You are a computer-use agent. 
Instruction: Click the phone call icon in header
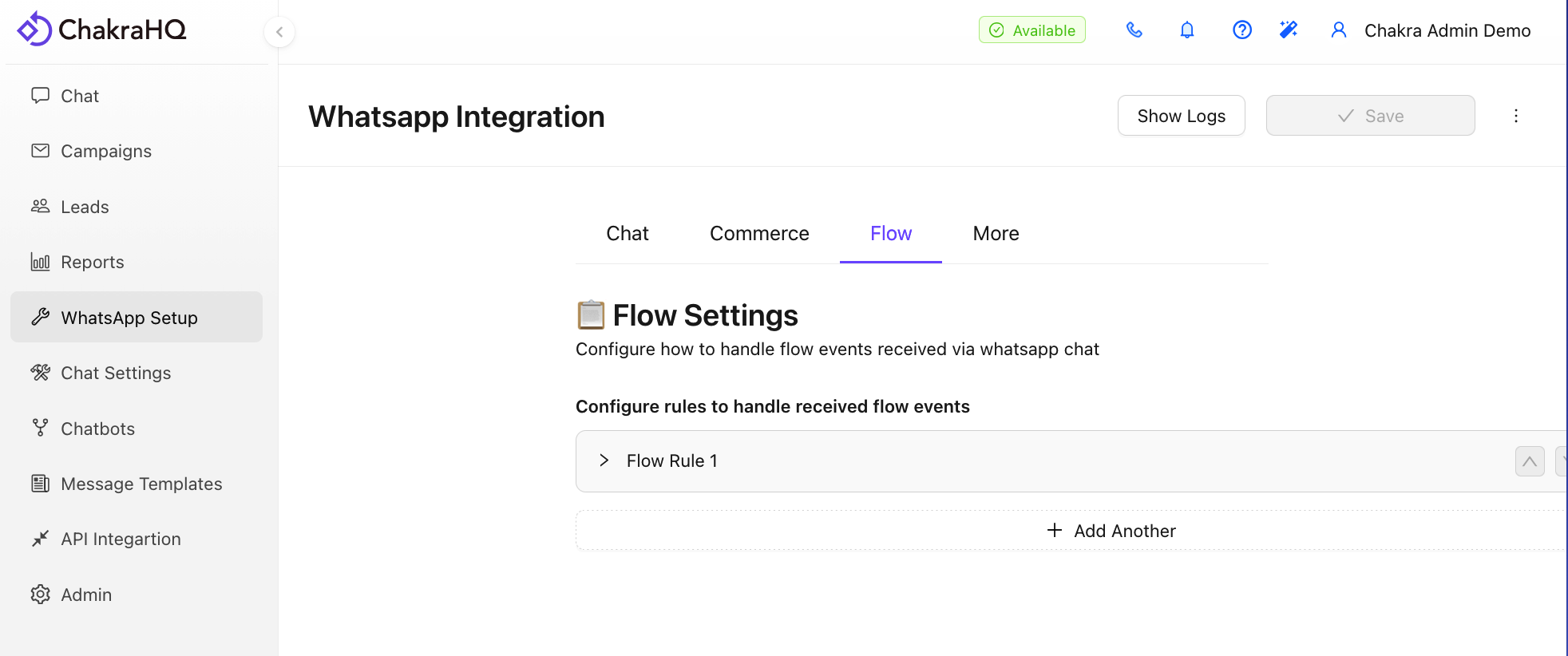click(x=1134, y=30)
